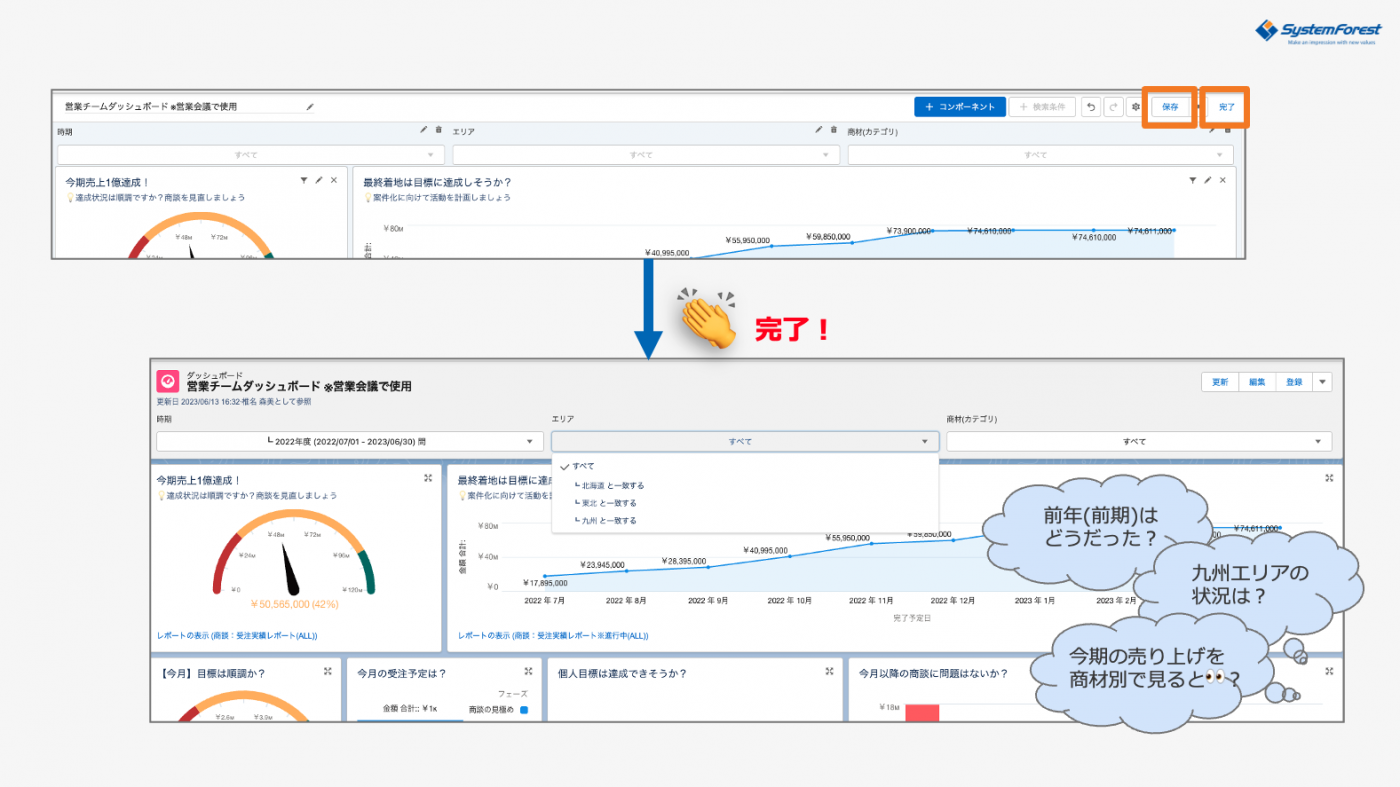Click the 今月以降の商談に問題はないか？ widget title
Screen dimensions: 1400x787
pyautogui.click(x=932, y=673)
